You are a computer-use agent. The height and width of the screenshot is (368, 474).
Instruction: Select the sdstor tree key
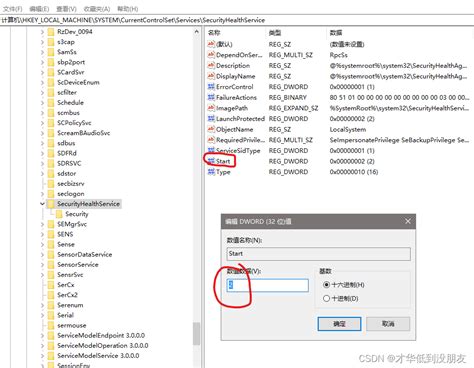(x=66, y=174)
